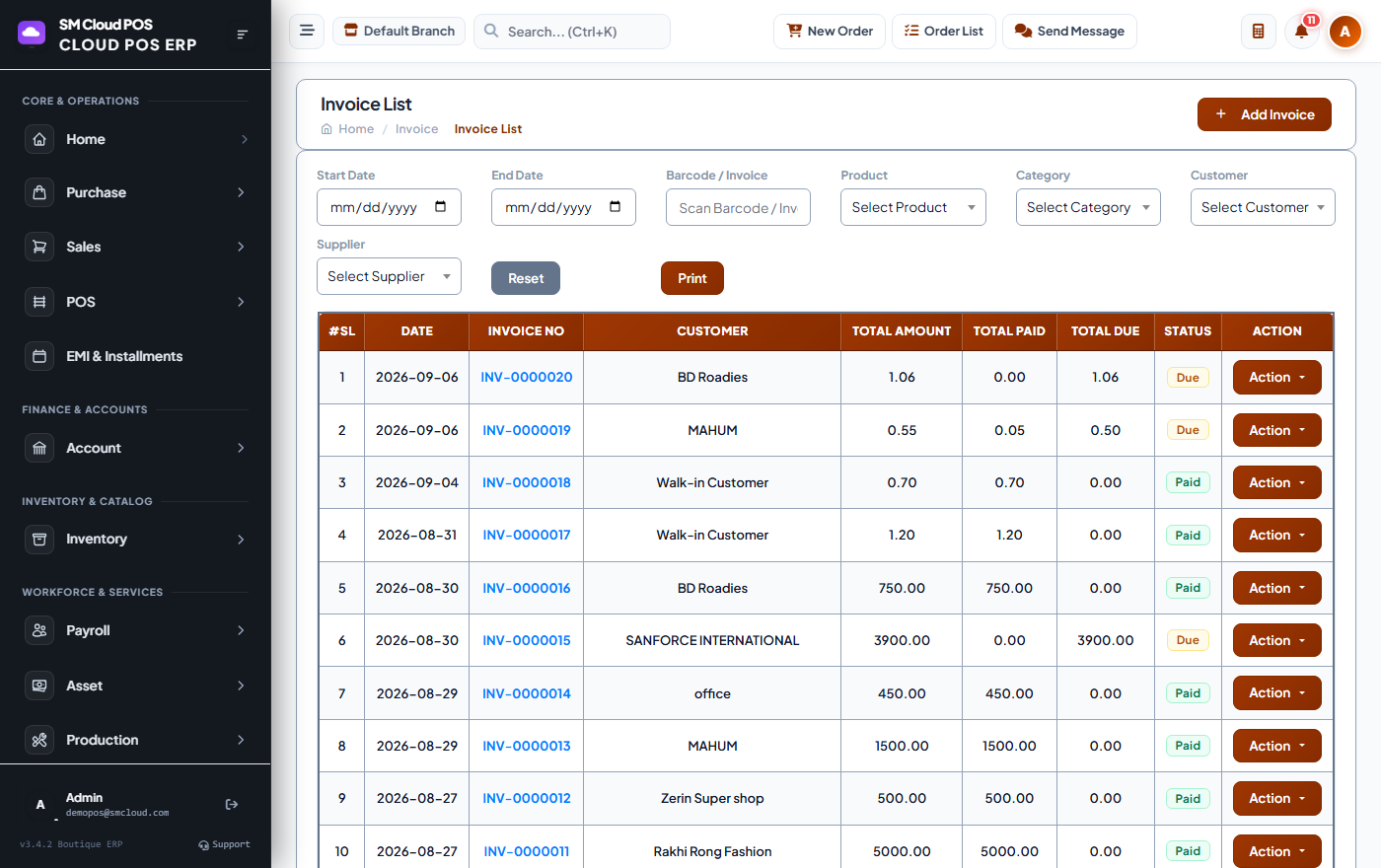
Task: Open the Select Supplier dropdown
Action: tap(389, 276)
